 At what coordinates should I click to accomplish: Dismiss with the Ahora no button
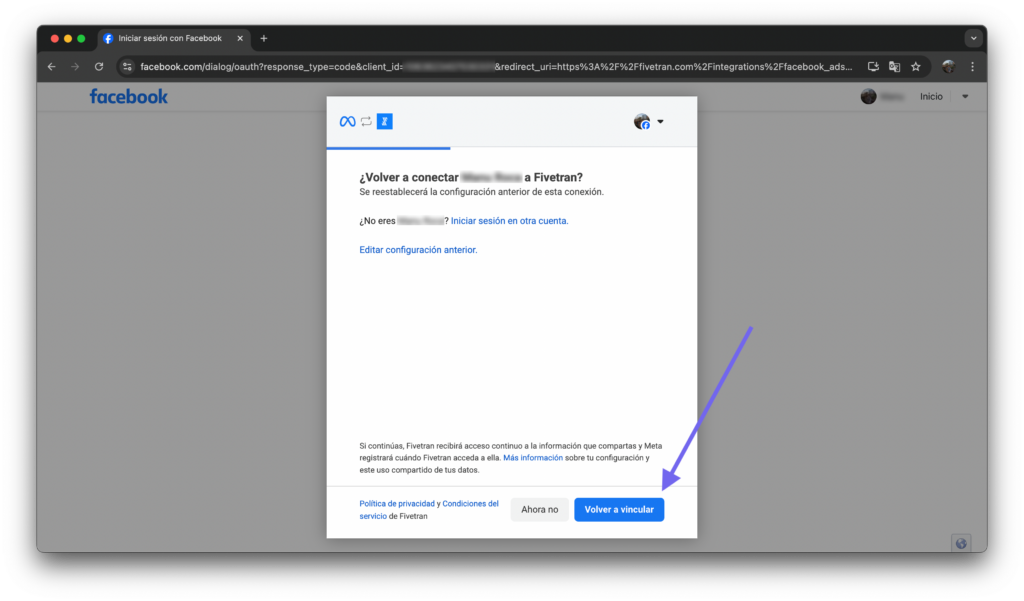pos(539,510)
